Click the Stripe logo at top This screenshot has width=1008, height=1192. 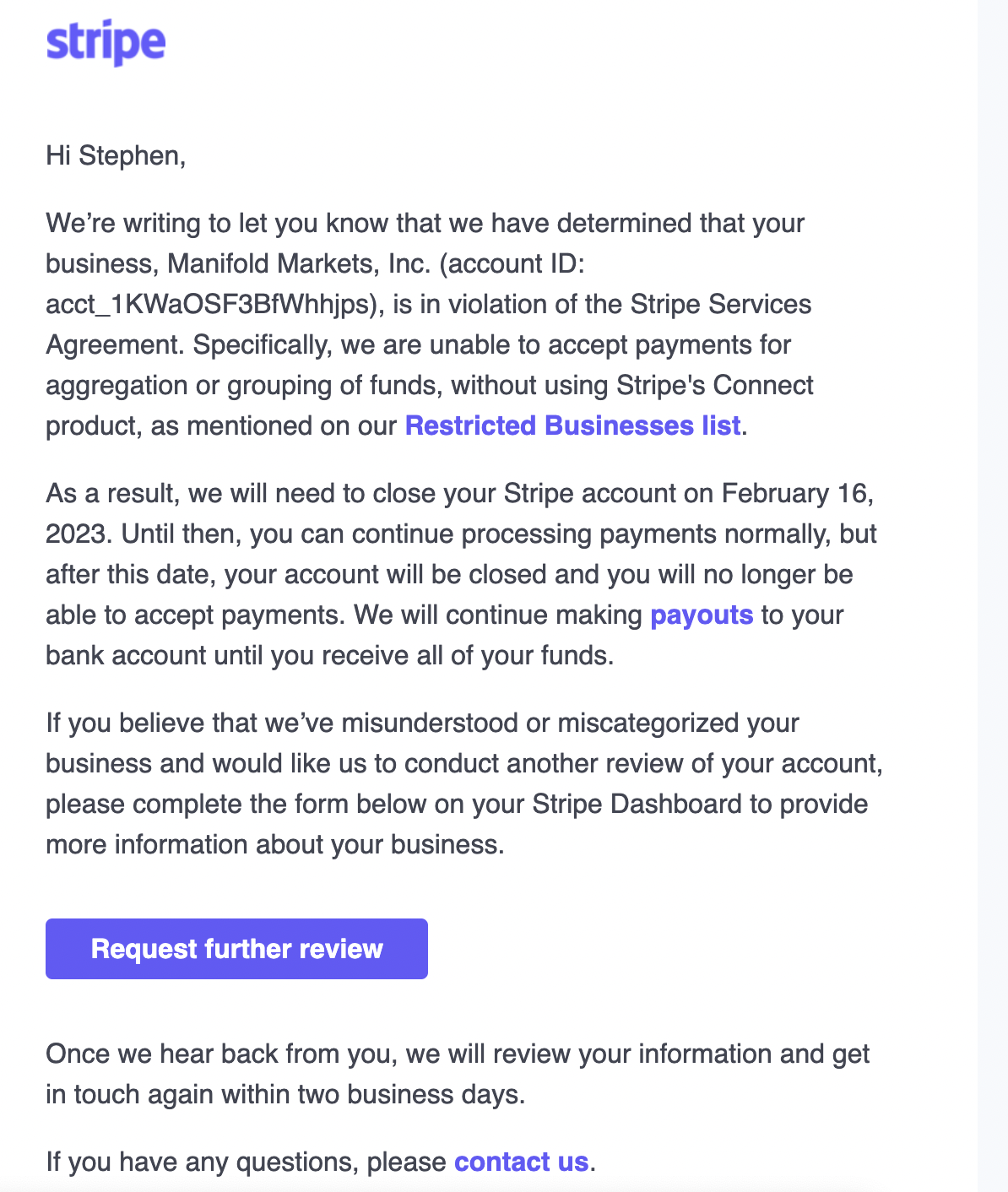(x=106, y=43)
